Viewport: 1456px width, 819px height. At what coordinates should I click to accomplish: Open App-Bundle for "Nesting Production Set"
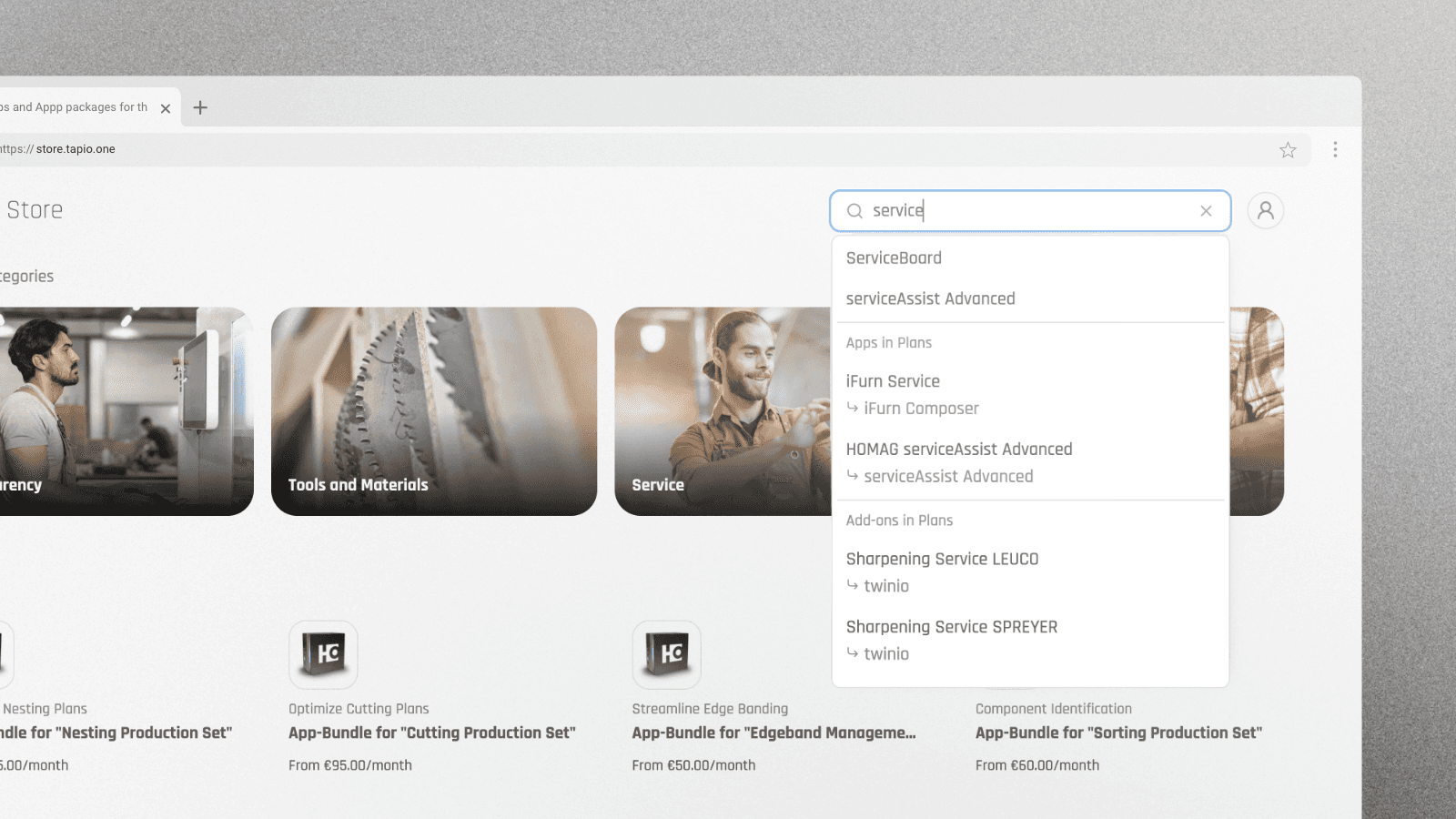coord(116,733)
